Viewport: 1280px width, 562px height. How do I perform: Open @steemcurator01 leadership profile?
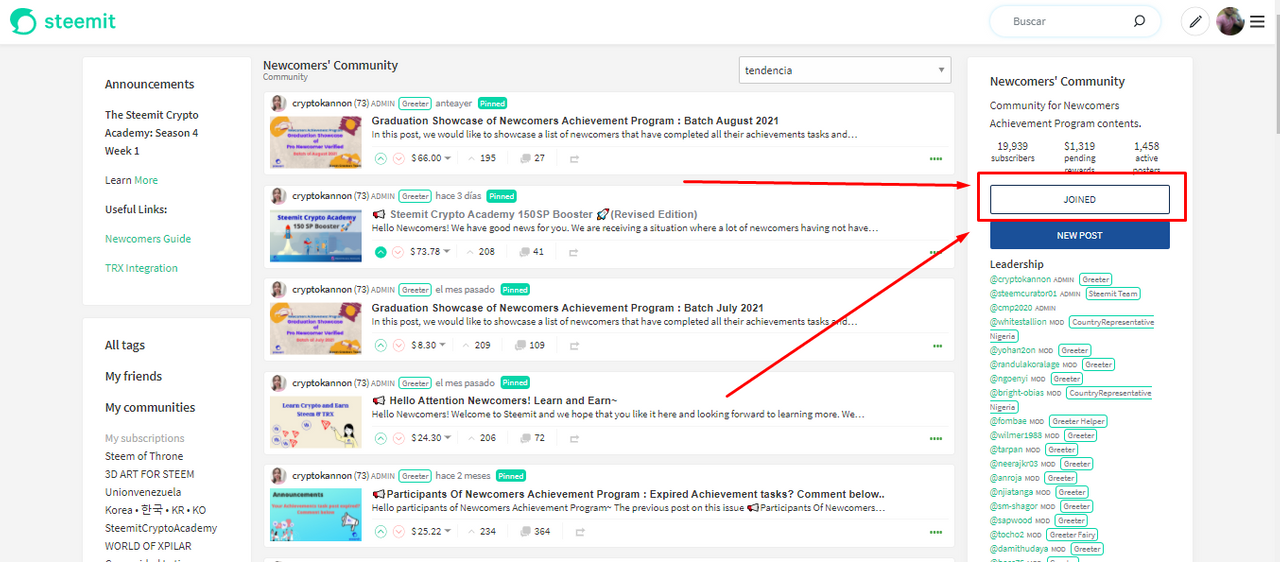[1023, 294]
